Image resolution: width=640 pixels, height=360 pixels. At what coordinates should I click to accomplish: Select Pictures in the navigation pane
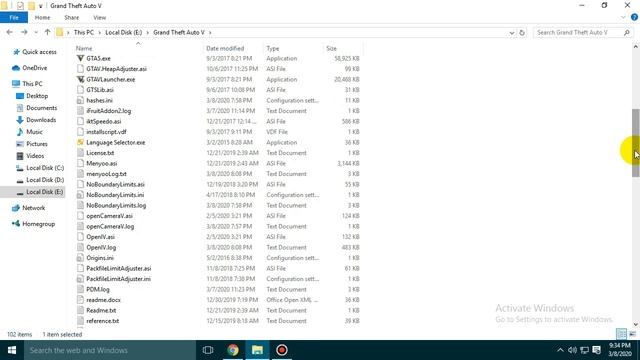point(37,144)
